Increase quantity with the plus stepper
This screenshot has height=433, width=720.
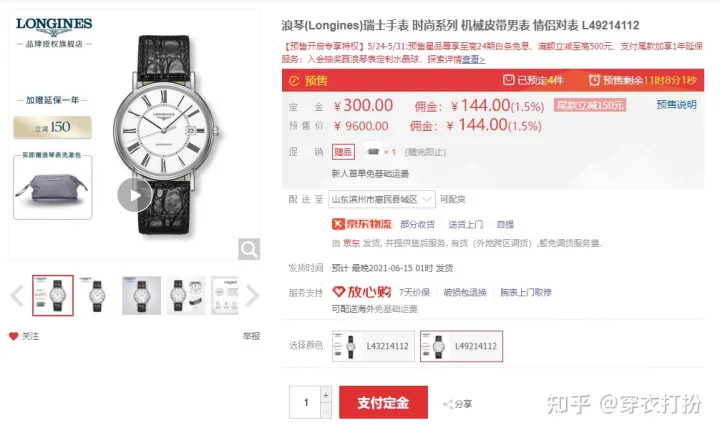click(x=326, y=395)
